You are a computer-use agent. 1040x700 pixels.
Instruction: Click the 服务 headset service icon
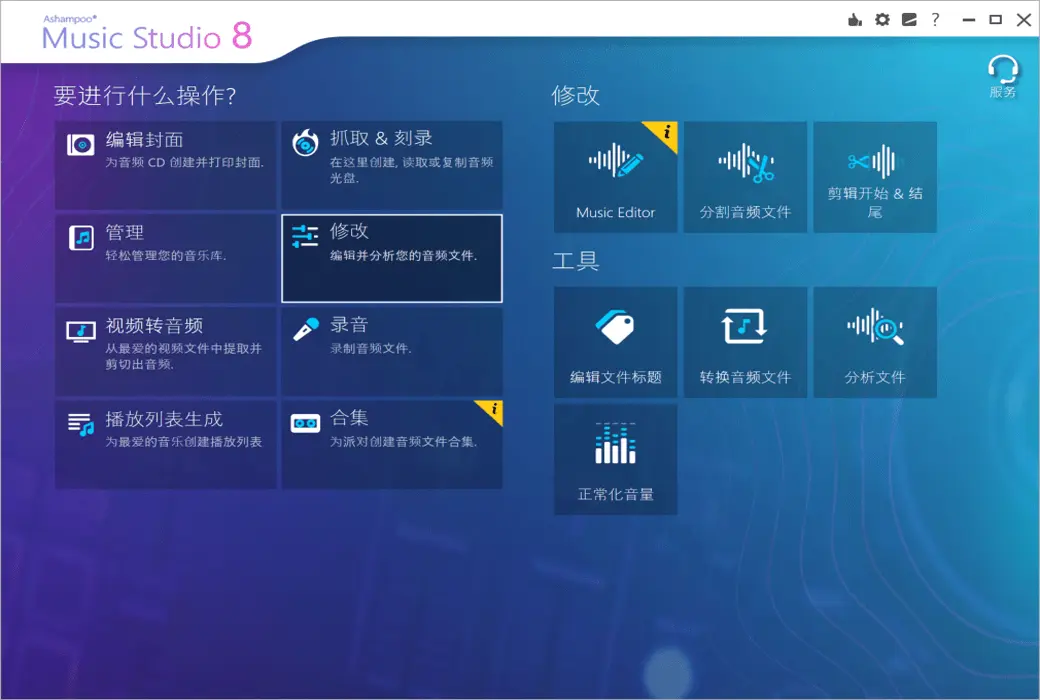coord(1002,76)
